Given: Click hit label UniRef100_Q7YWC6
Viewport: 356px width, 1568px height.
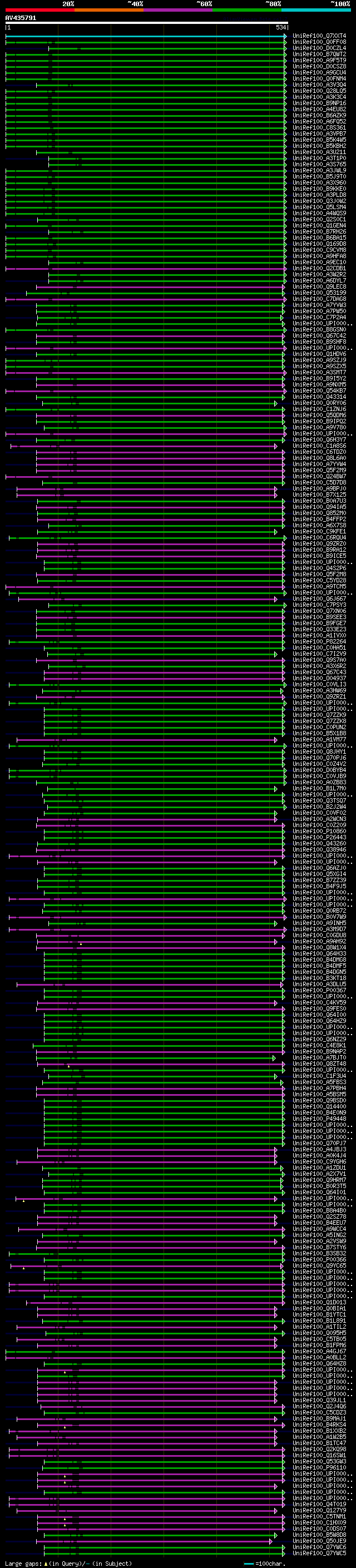Looking at the screenshot, I should tap(319, 1547).
